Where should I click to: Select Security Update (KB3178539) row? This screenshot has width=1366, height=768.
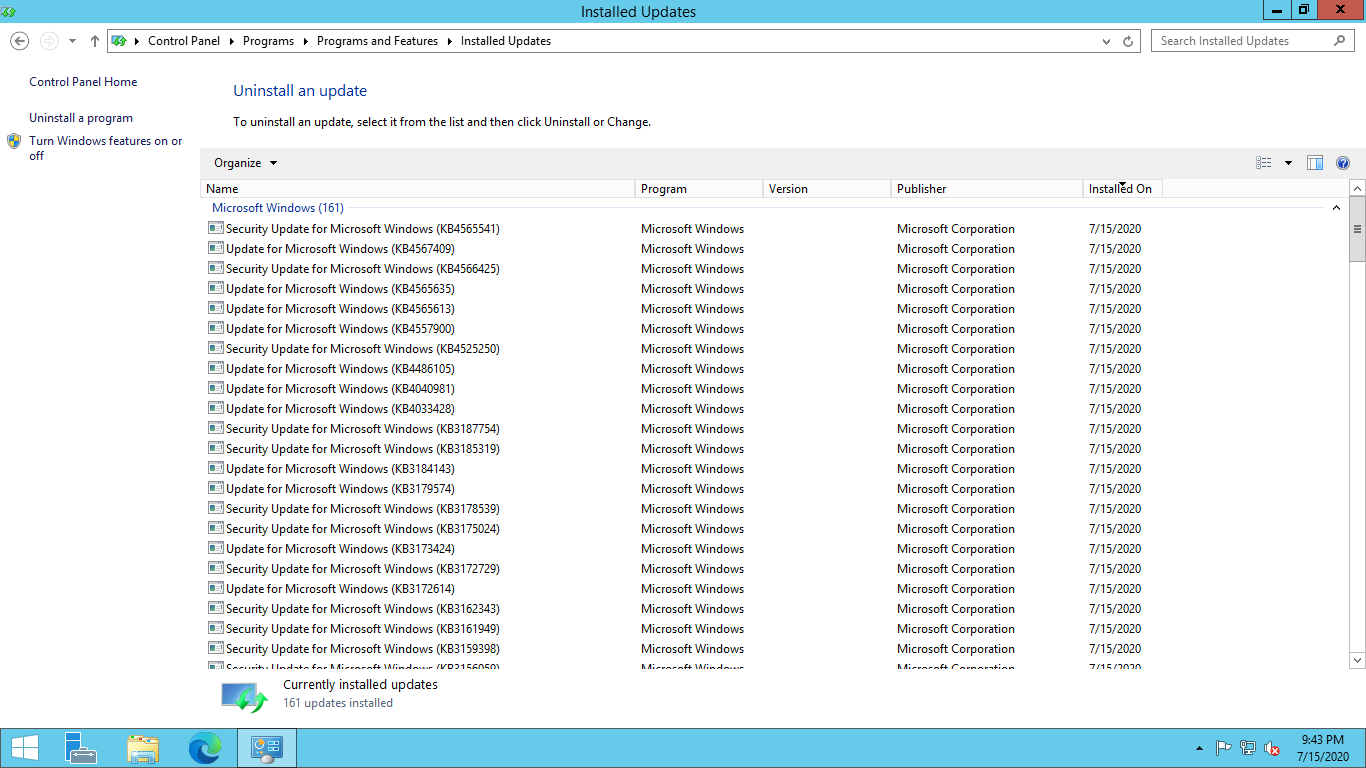pos(681,509)
